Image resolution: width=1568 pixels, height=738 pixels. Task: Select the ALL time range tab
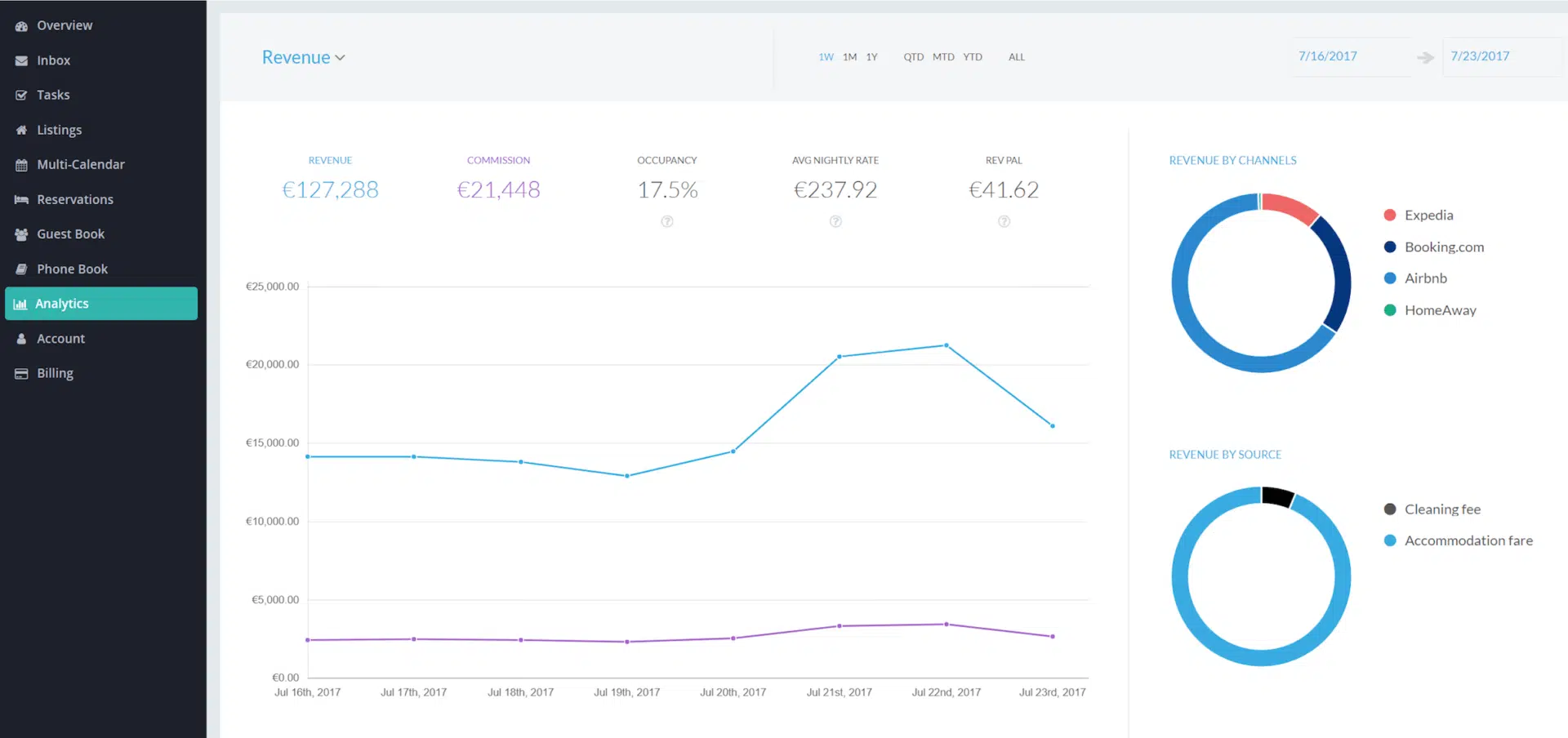click(x=1016, y=56)
